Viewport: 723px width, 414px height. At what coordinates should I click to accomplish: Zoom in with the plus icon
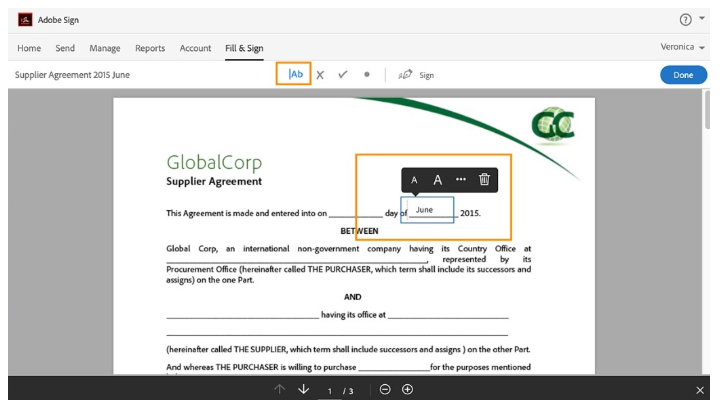coord(407,389)
